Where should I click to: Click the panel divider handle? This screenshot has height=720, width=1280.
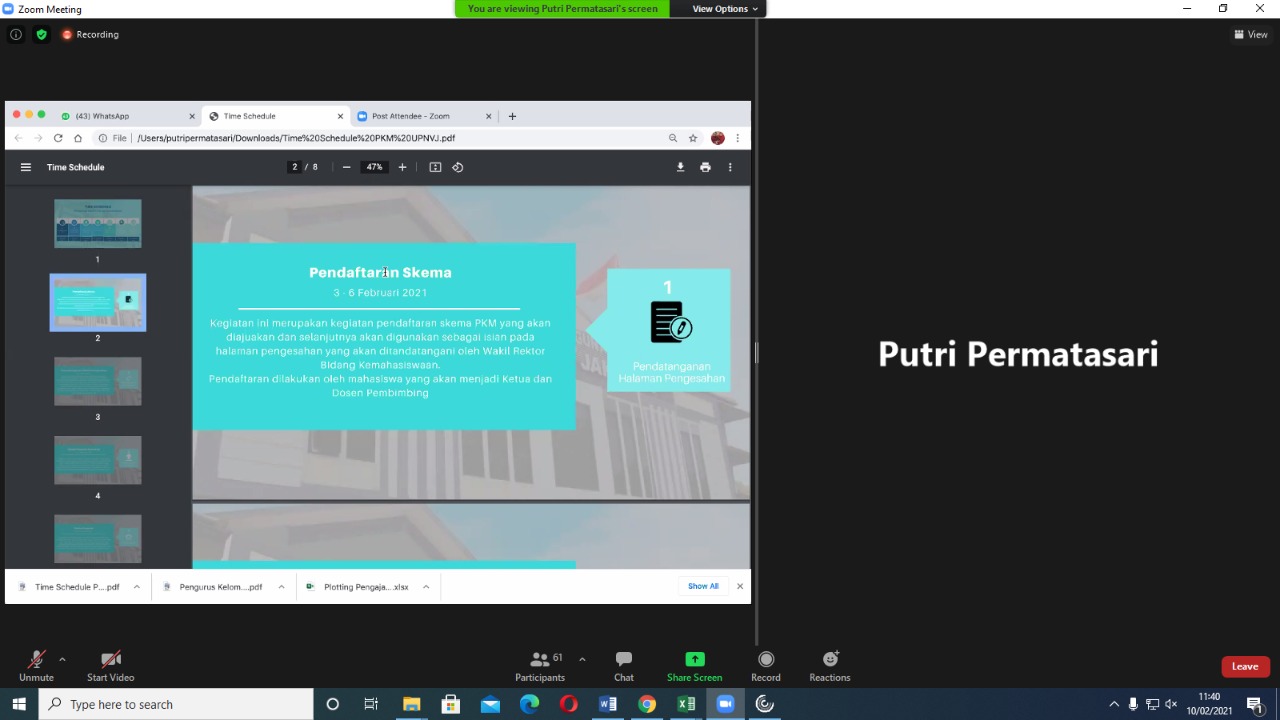tap(756, 352)
